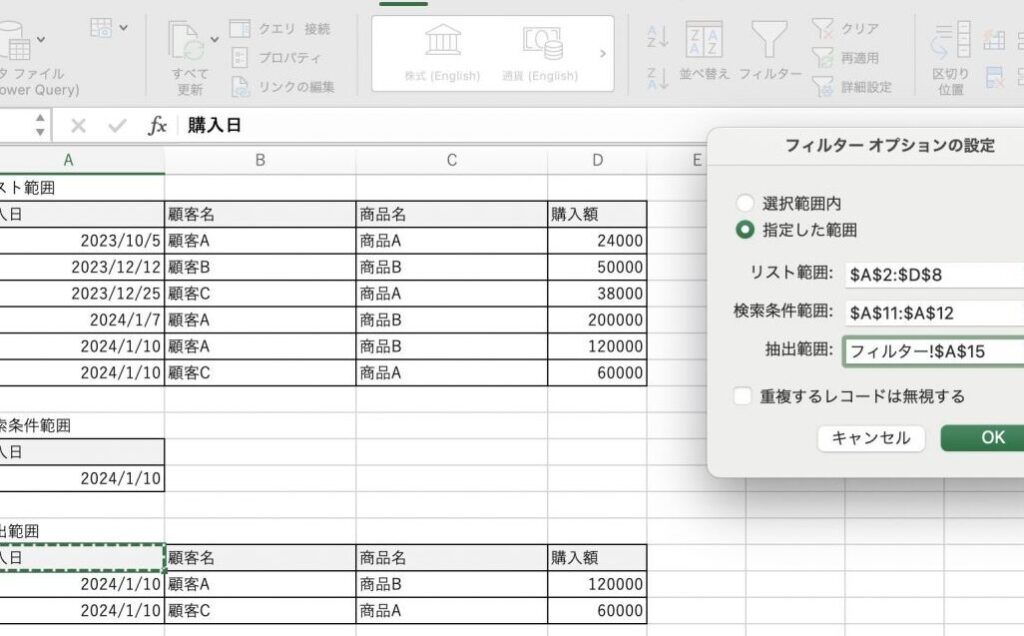Open the name box stepper arrows
Viewport: 1024px width, 636px height.
(40, 126)
